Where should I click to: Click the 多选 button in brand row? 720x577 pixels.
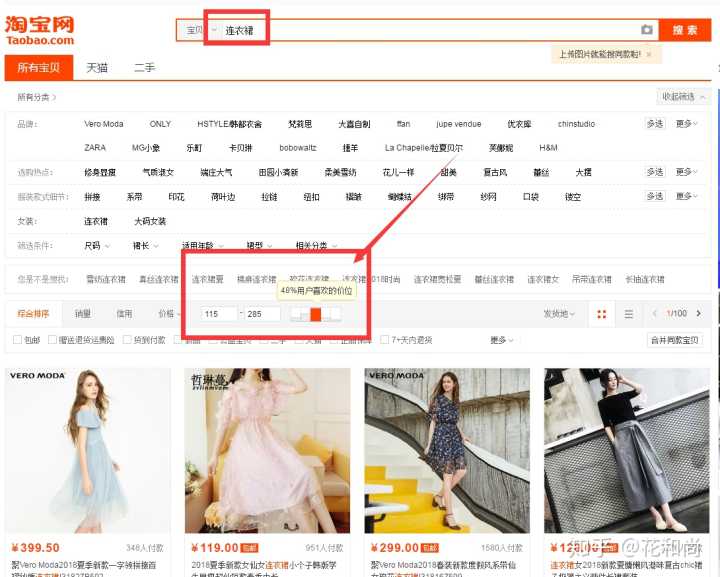pyautogui.click(x=655, y=124)
